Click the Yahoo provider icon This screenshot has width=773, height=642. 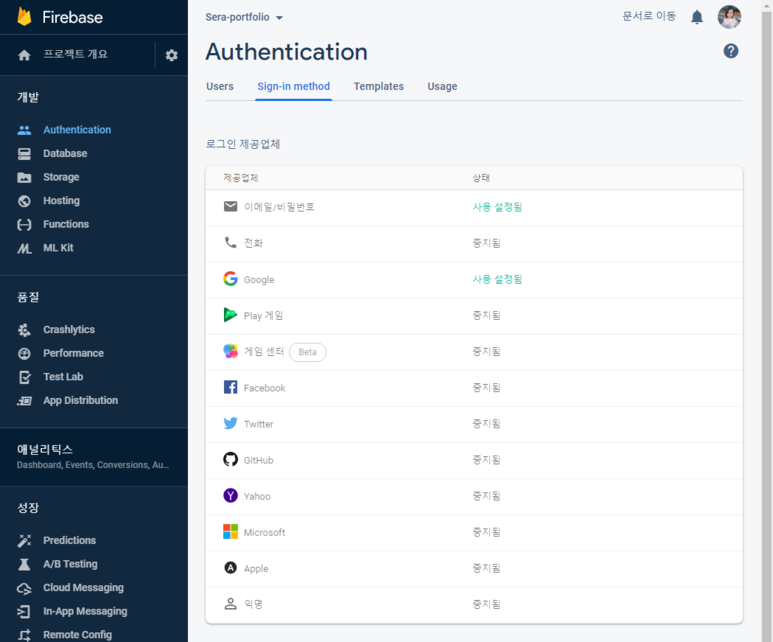pos(230,496)
